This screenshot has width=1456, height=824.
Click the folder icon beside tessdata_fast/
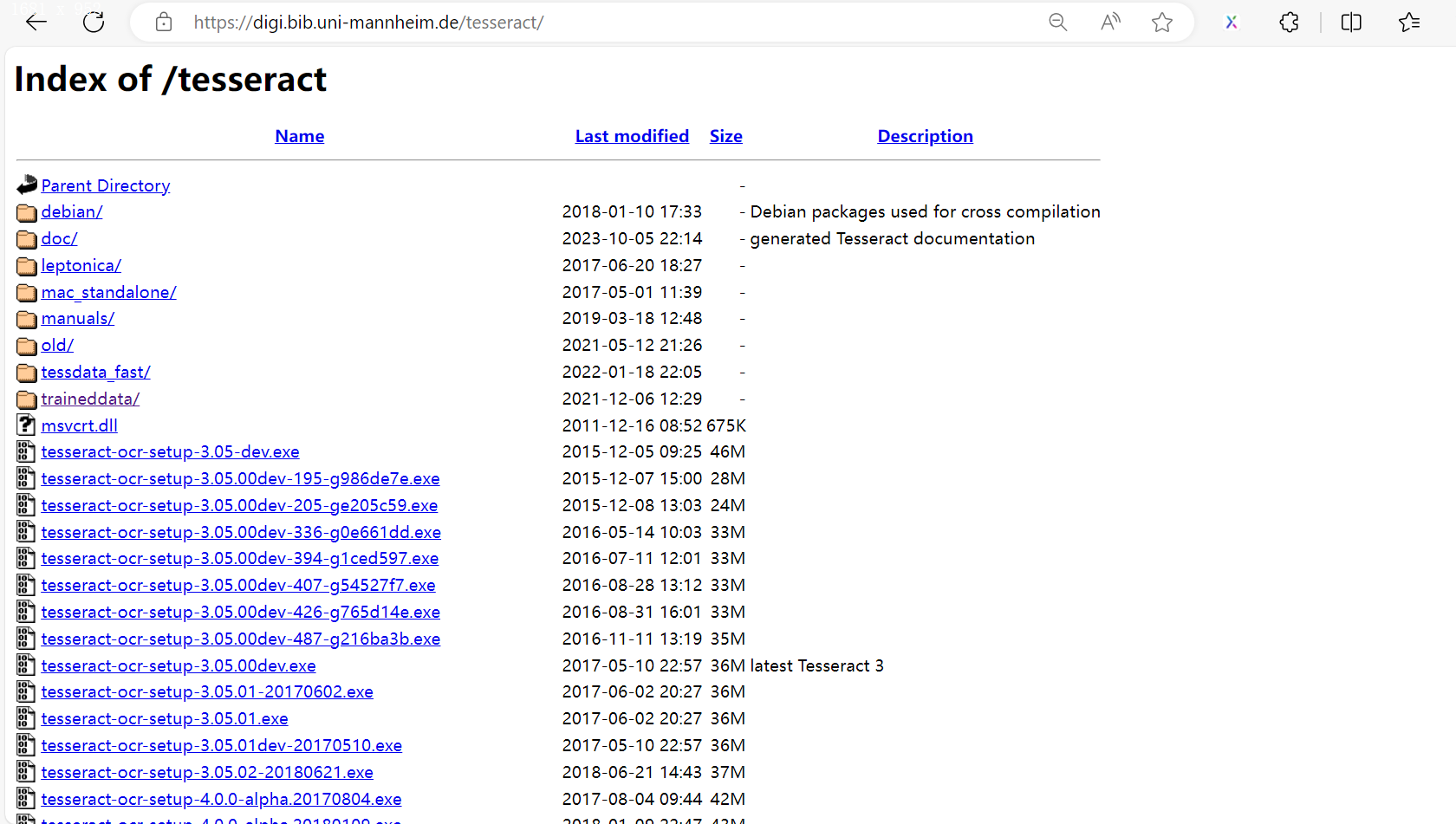[27, 373]
